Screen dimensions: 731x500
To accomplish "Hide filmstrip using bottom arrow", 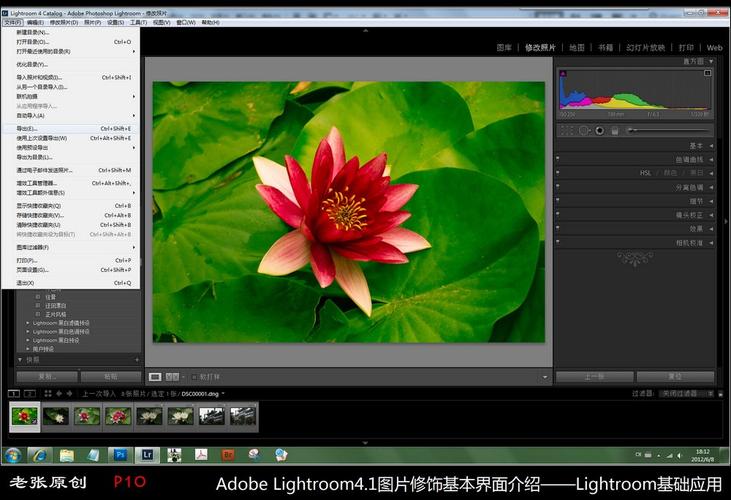I will coord(365,443).
